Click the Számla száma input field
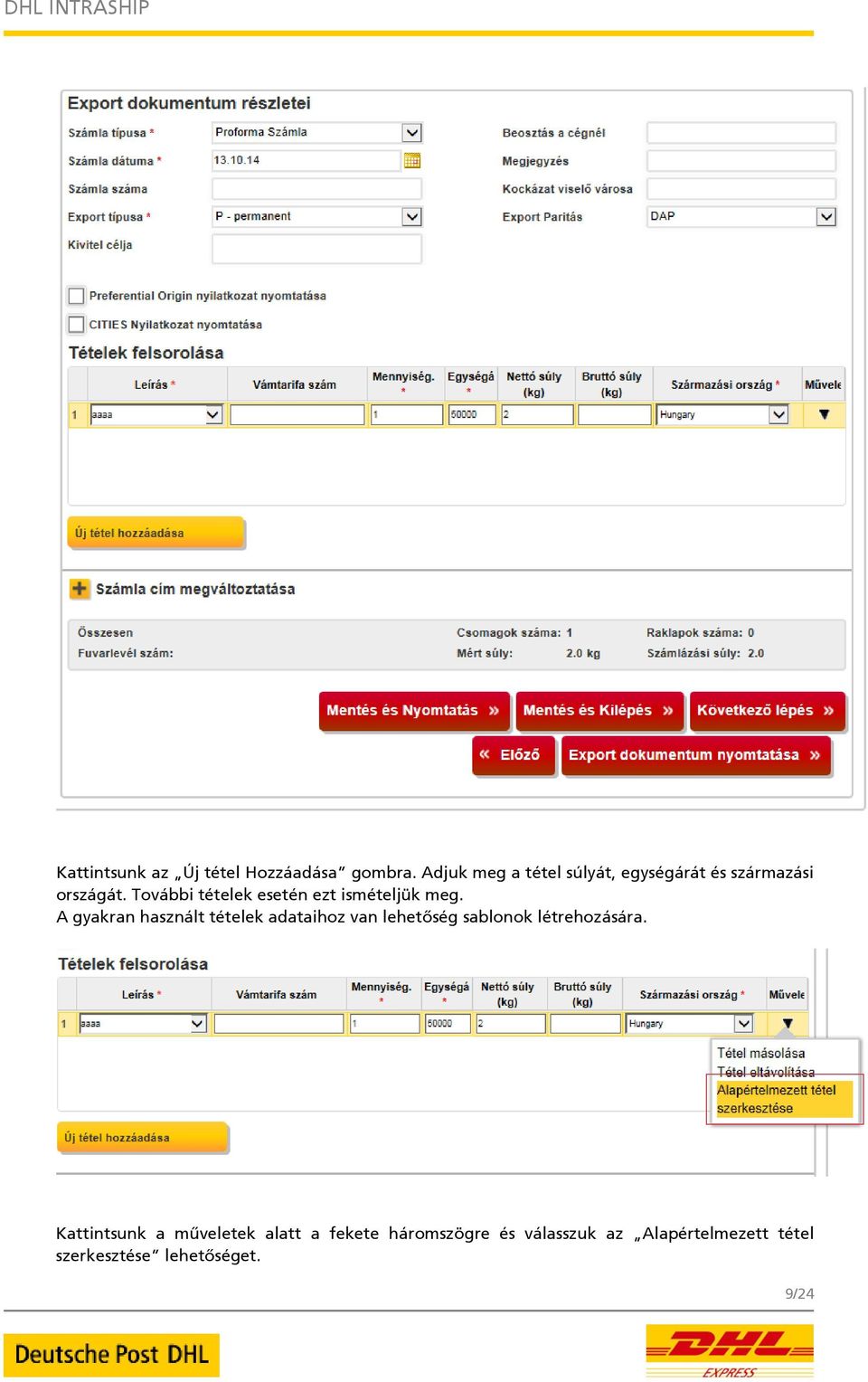 (x=316, y=189)
